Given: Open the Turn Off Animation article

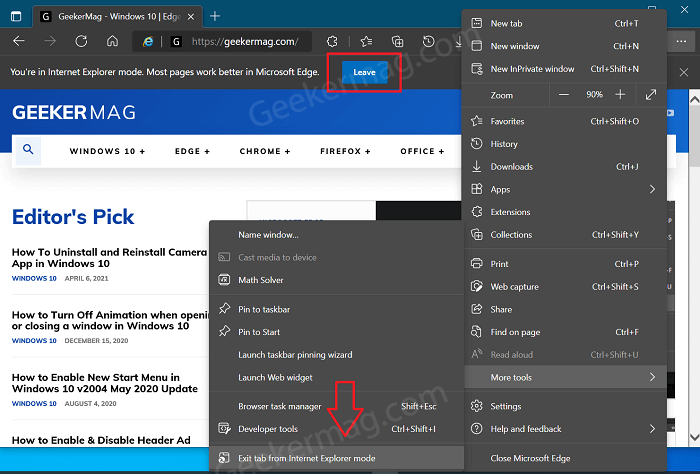Looking at the screenshot, I should pyautogui.click(x=110, y=320).
